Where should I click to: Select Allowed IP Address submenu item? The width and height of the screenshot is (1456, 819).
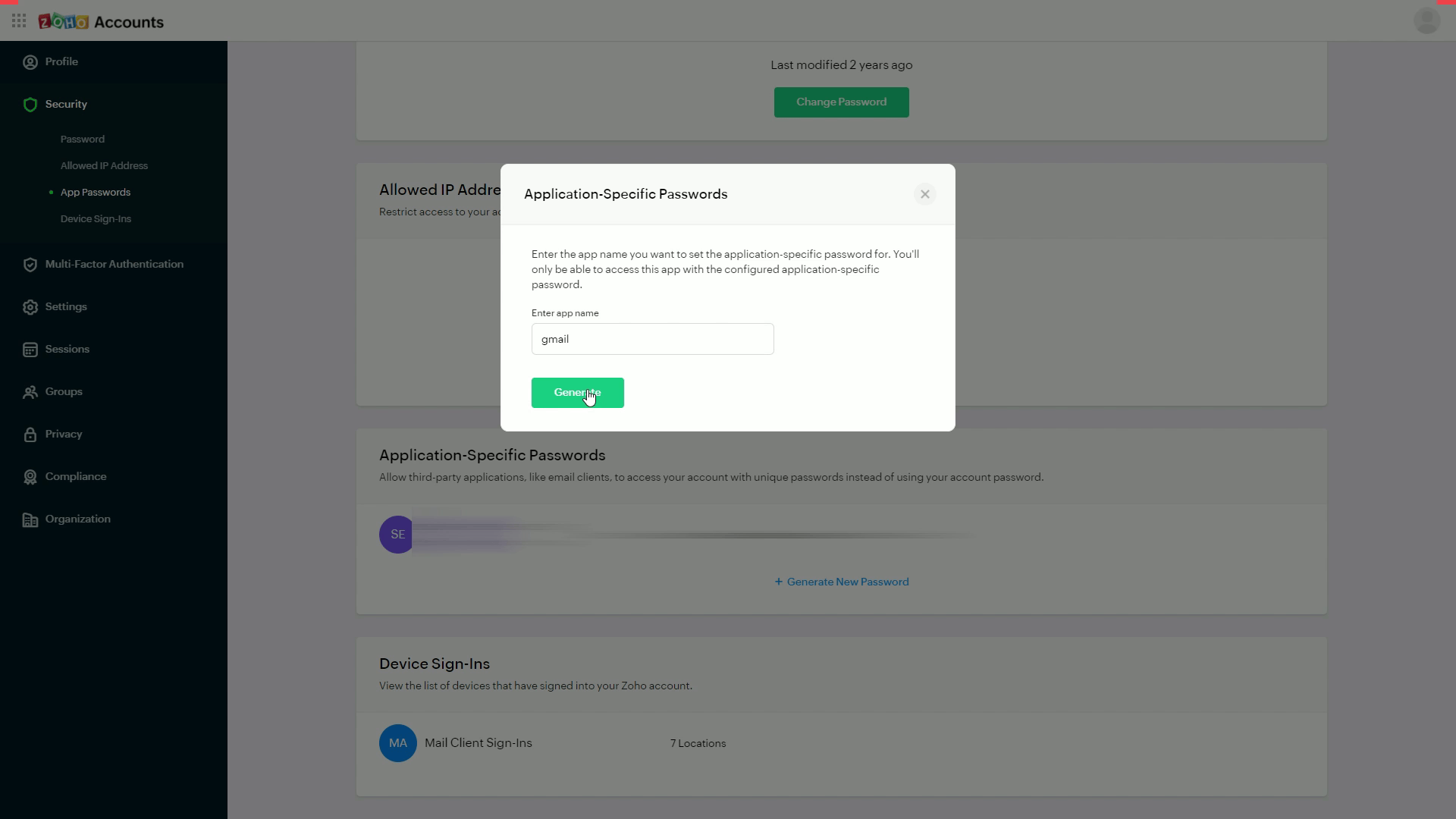coord(104,166)
